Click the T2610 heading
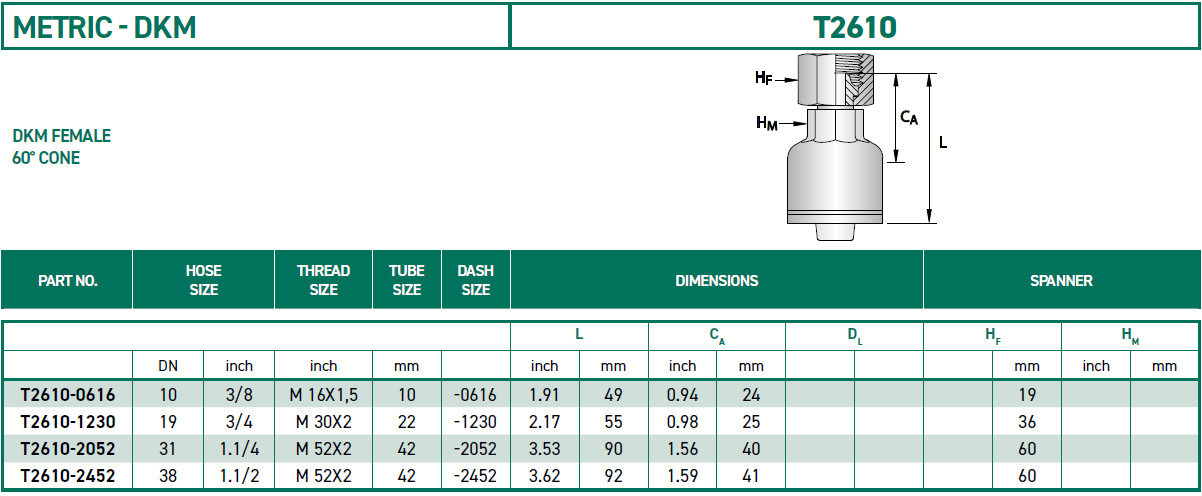Viewport: 1202px width, 496px height. (855, 27)
